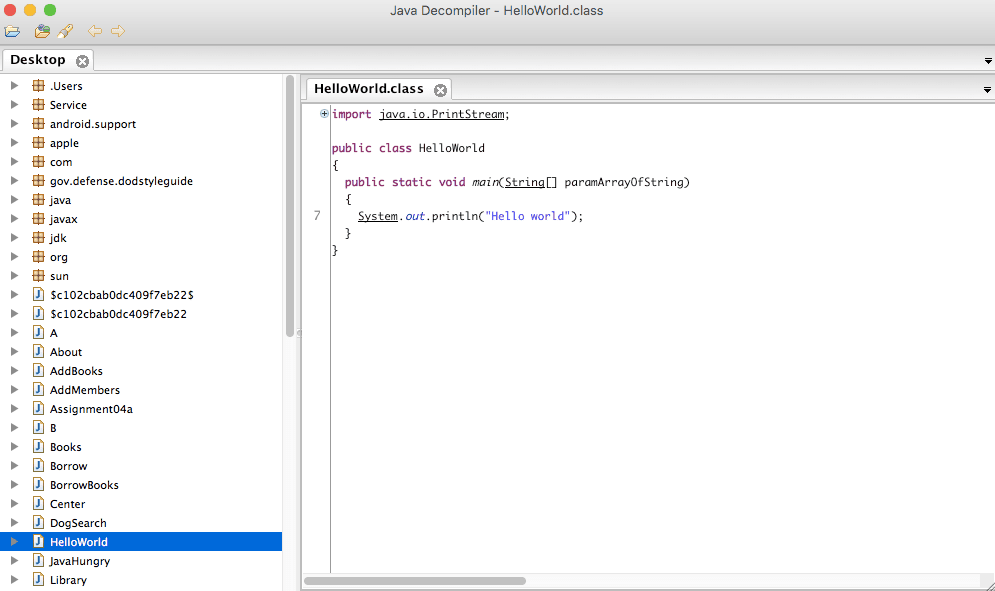Follow the System class link
The image size is (995, 591).
click(x=378, y=216)
